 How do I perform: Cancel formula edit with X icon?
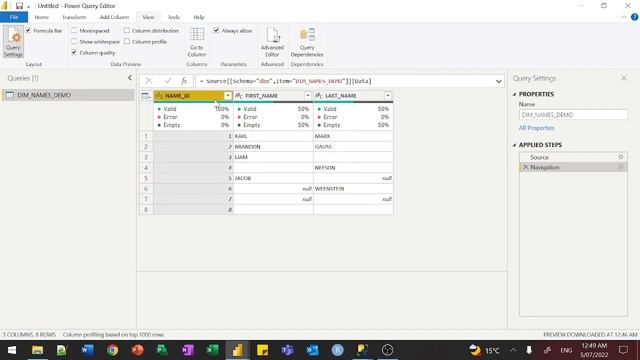(x=149, y=81)
